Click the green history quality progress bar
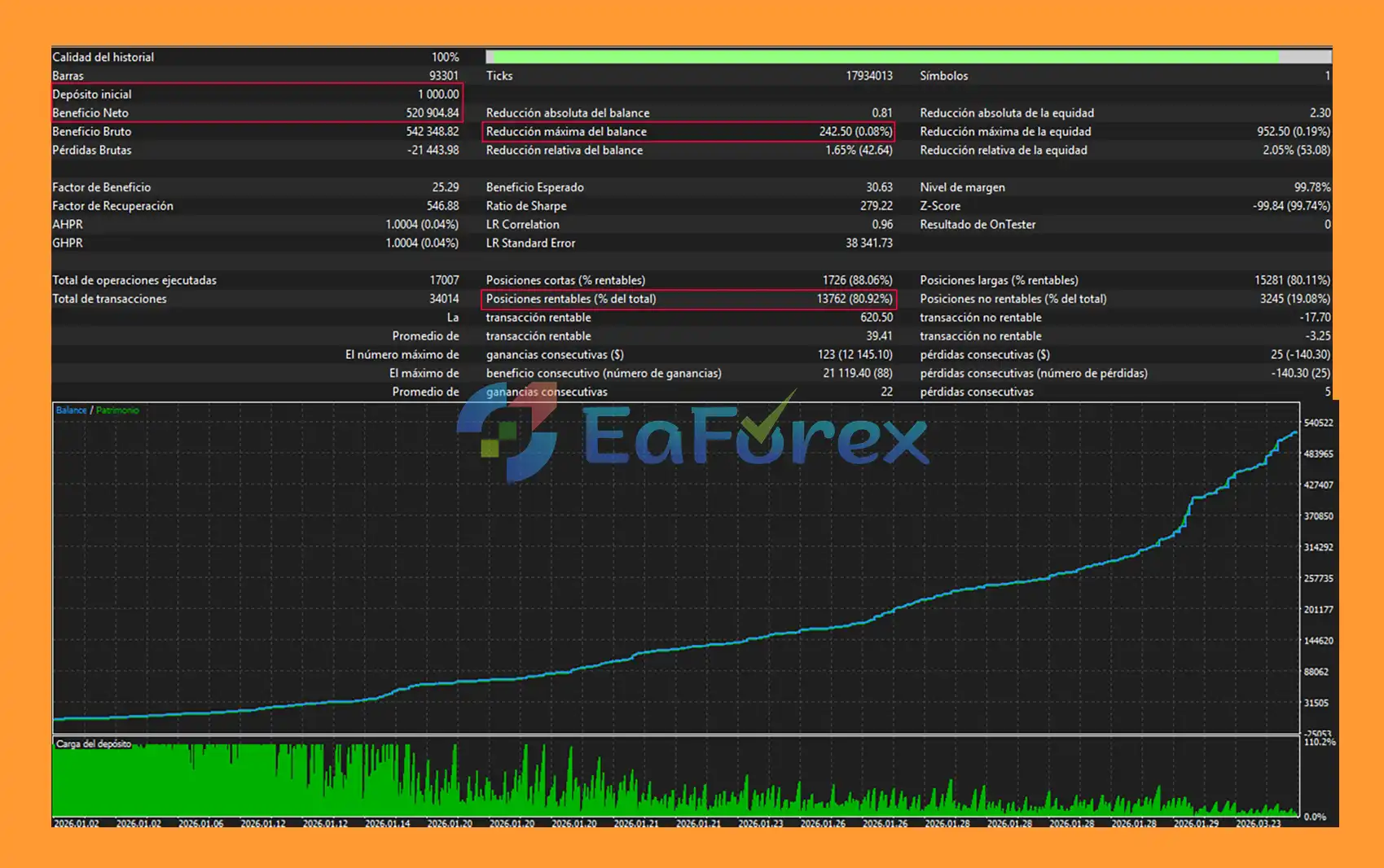1384x868 pixels. [884, 57]
